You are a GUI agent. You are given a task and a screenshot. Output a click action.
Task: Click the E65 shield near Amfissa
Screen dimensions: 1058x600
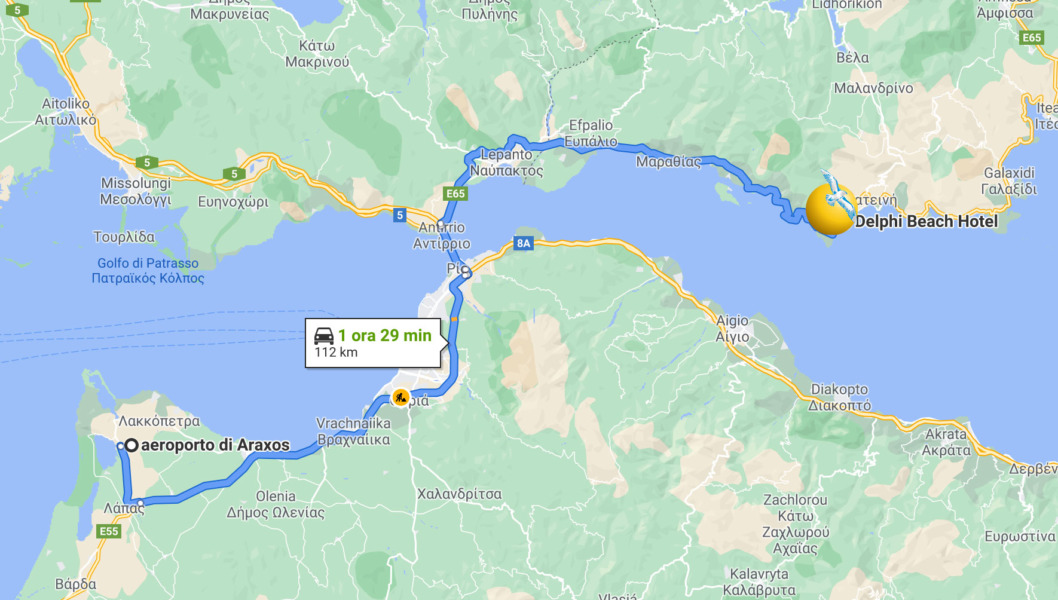point(1032,38)
